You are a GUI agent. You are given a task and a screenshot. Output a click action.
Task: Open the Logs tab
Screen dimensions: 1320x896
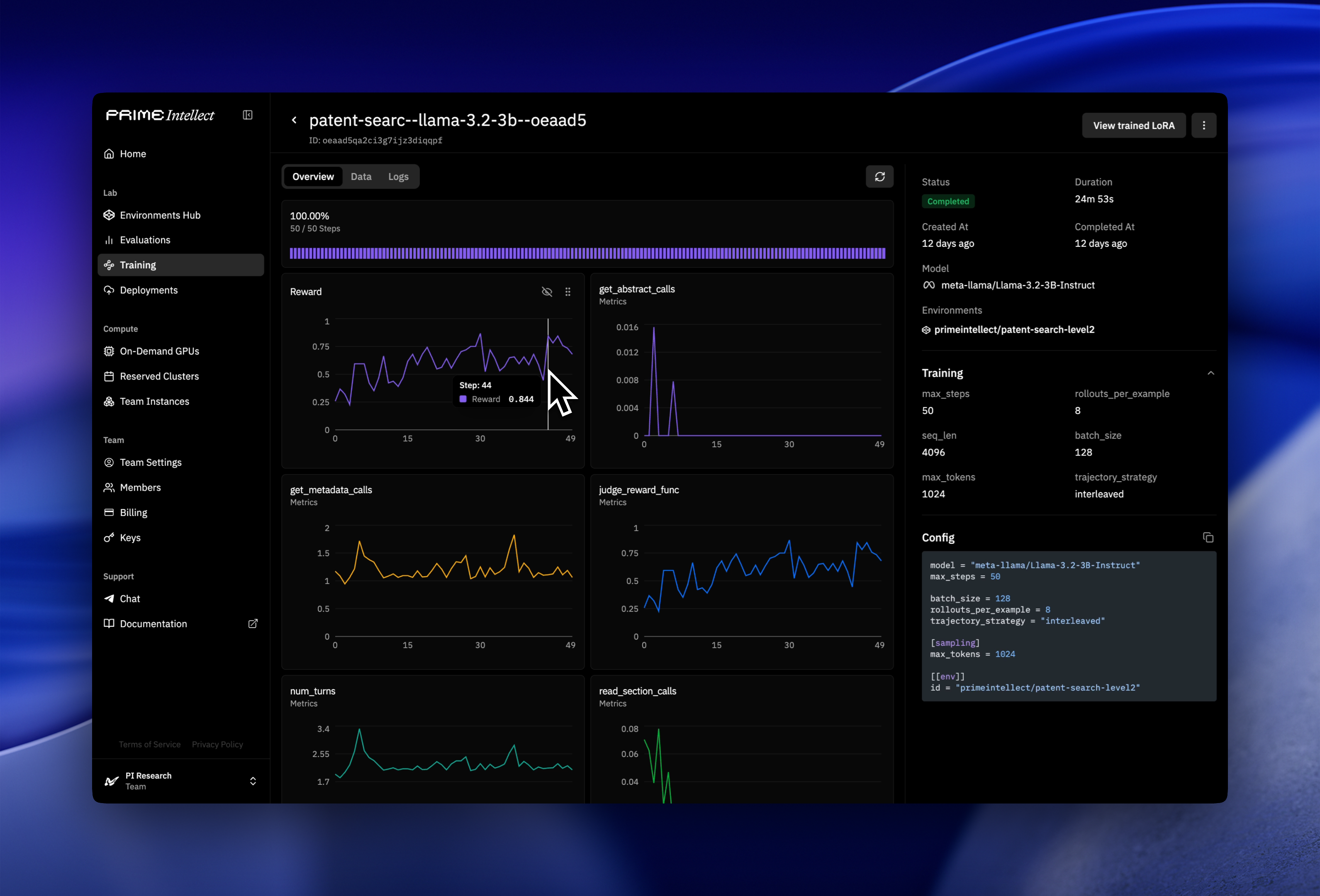tap(398, 177)
